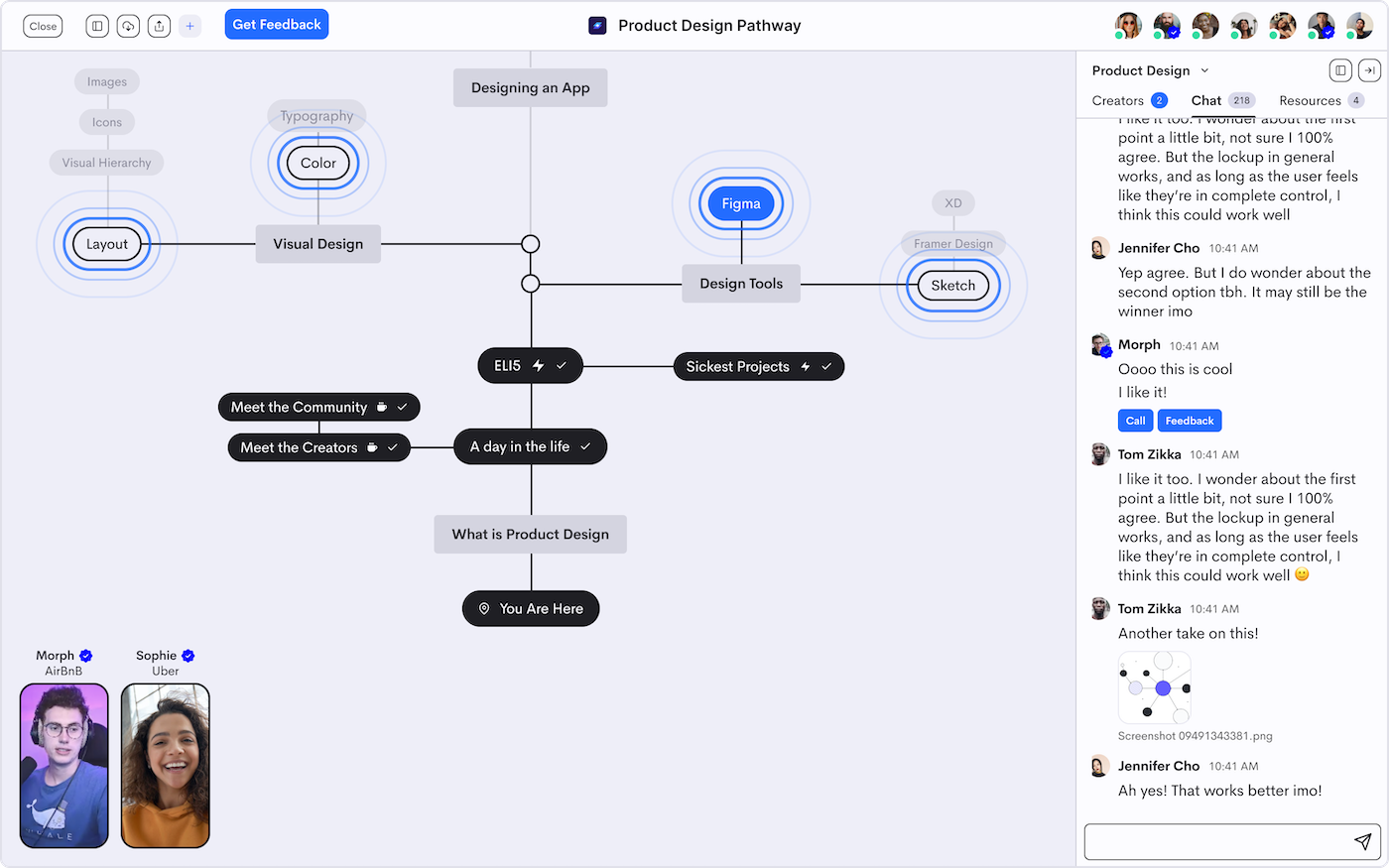Image resolution: width=1389 pixels, height=868 pixels.
Task: Click the Call button under Morph's message
Action: (1136, 421)
